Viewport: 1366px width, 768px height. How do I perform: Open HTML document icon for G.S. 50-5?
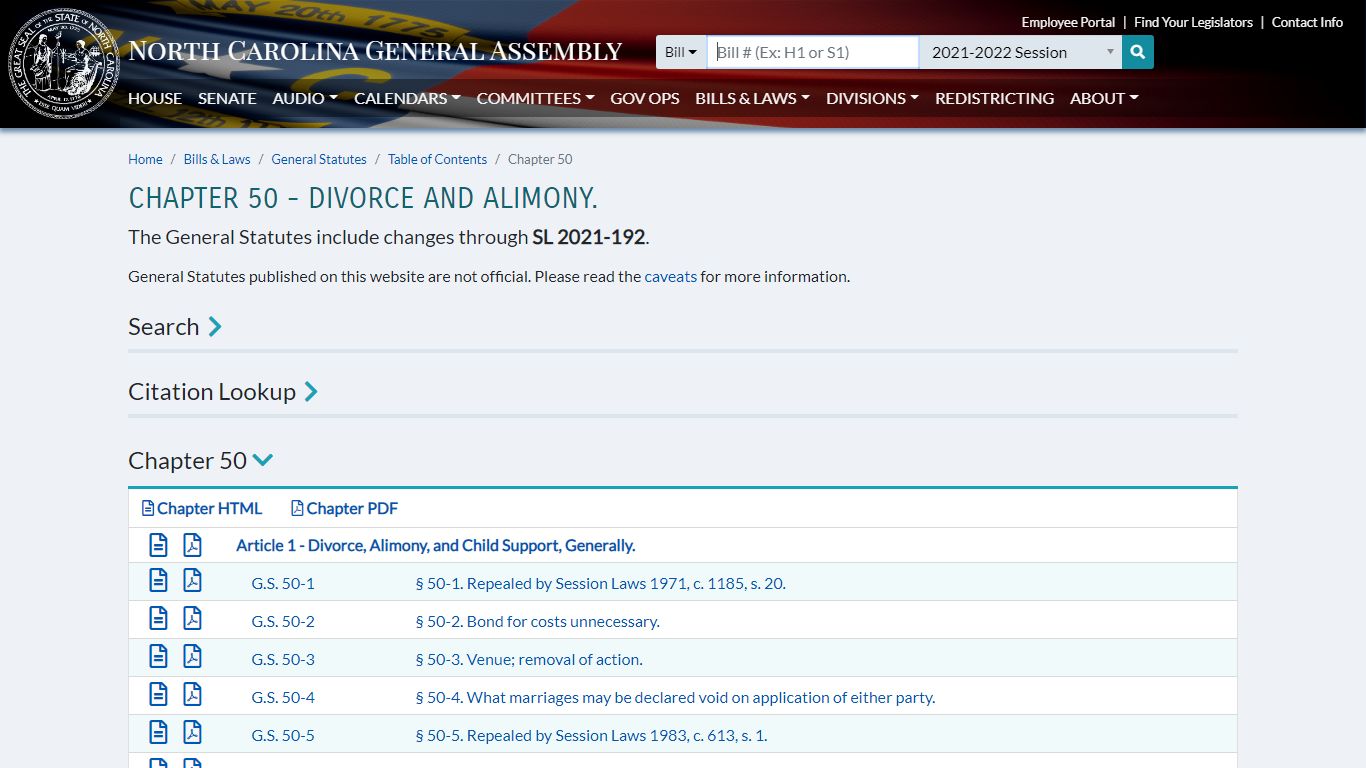[158, 732]
